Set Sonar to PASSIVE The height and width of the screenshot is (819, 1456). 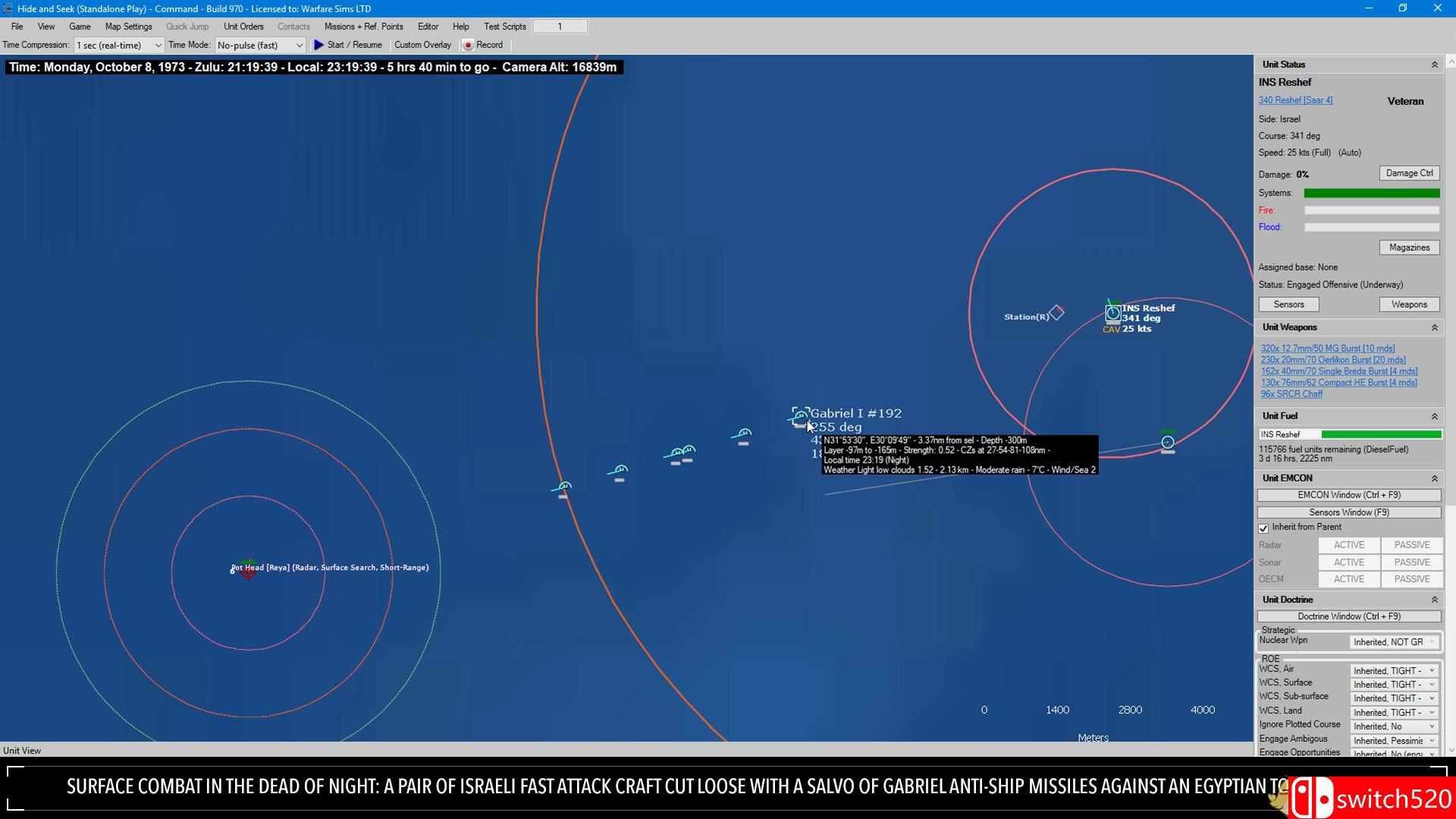coord(1411,563)
